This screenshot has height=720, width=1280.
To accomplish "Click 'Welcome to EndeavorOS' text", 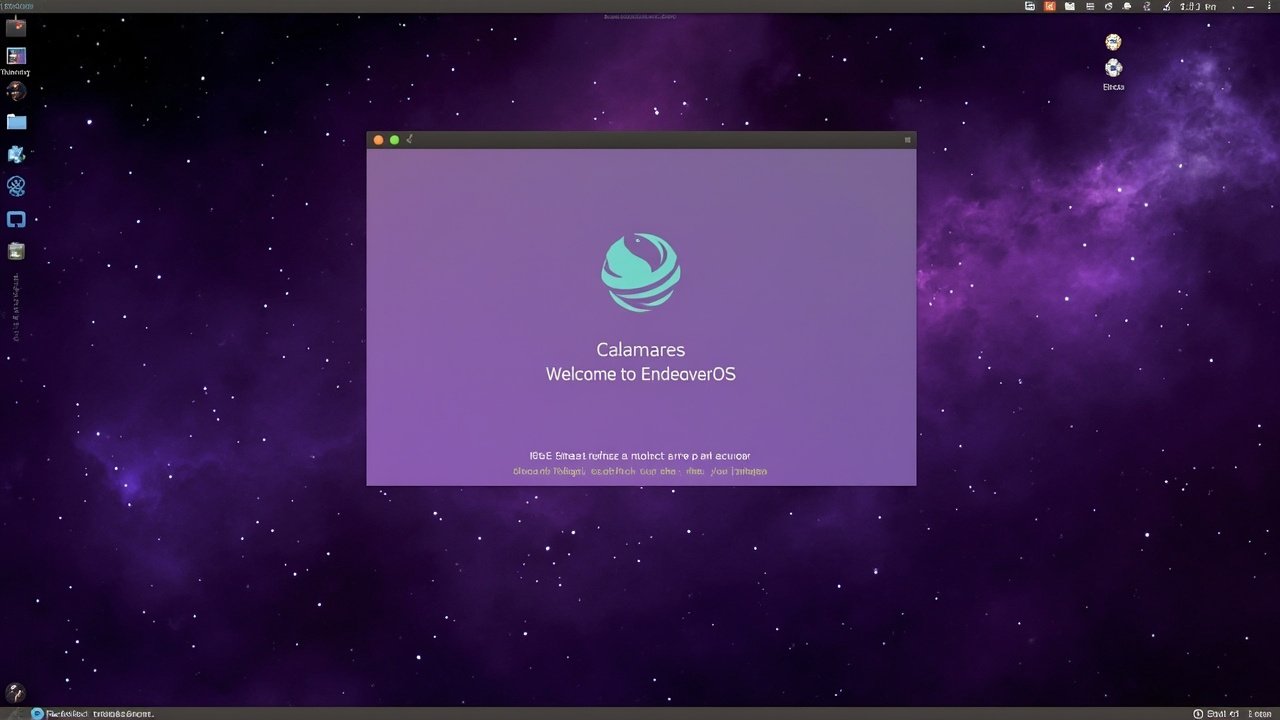I will point(641,374).
